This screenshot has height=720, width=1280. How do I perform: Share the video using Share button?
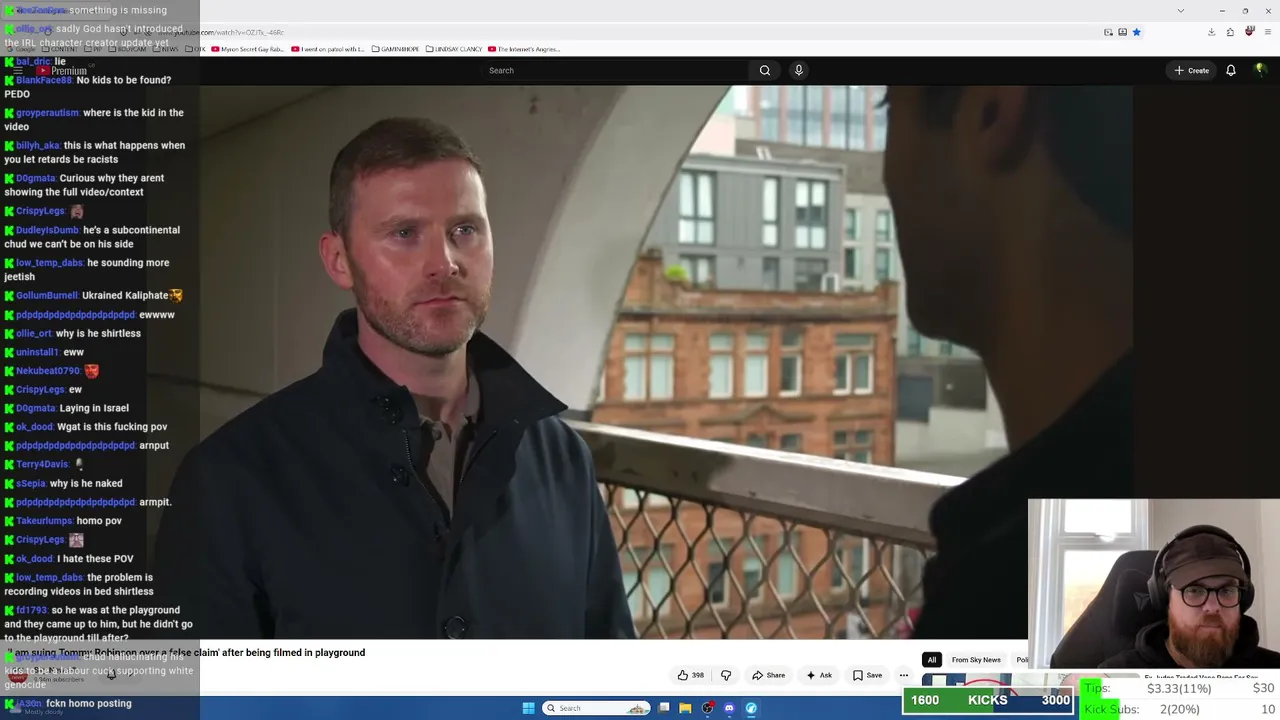(x=768, y=675)
